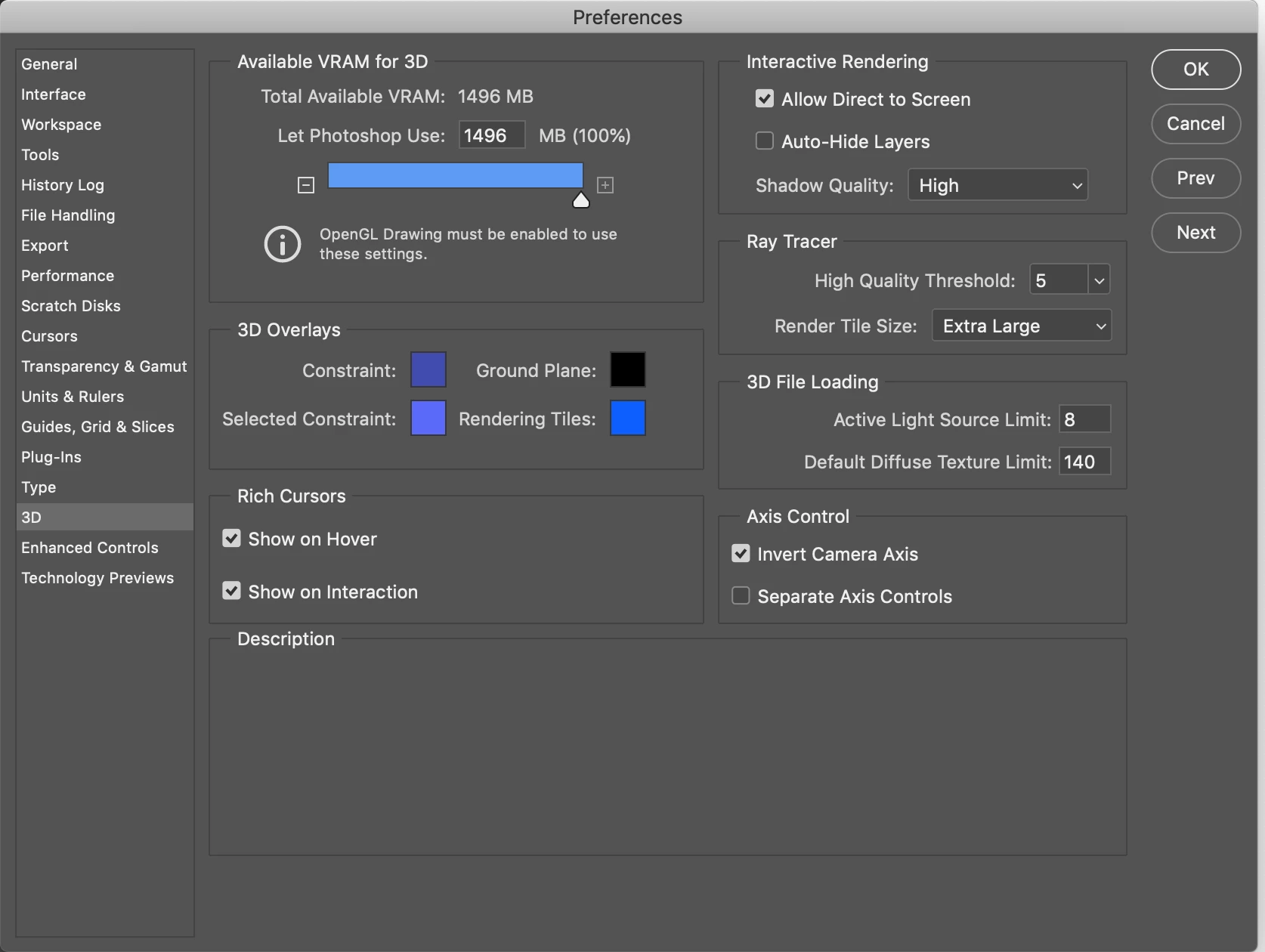Screen dimensions: 1265x952
Task: Go to Units & Rulers preferences
Action: pos(104,397)
